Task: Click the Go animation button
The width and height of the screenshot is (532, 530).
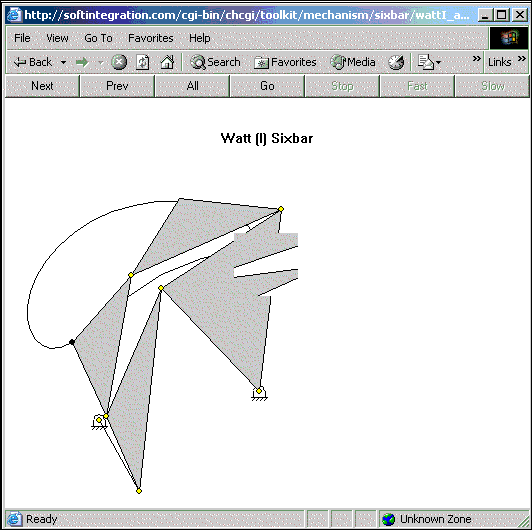Action: tap(267, 86)
